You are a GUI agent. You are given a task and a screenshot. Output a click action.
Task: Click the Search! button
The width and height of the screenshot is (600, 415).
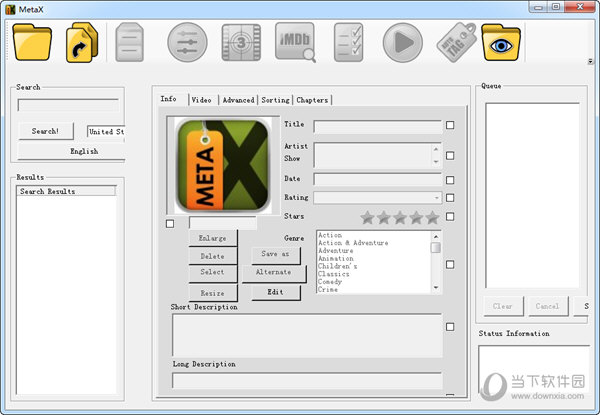[x=46, y=131]
